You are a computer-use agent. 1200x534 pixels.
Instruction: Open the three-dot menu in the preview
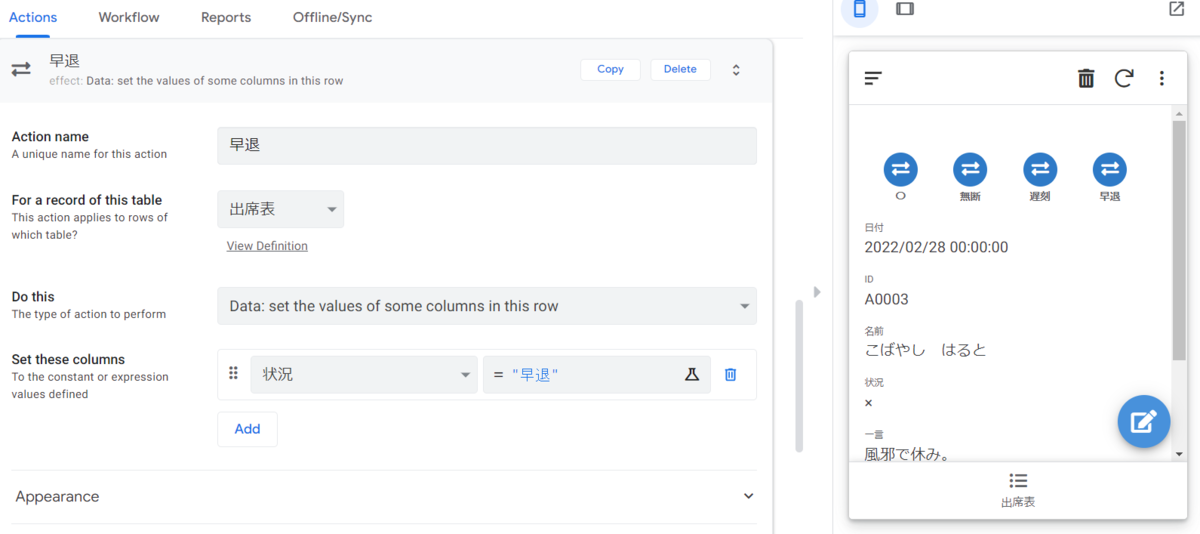coord(1161,78)
